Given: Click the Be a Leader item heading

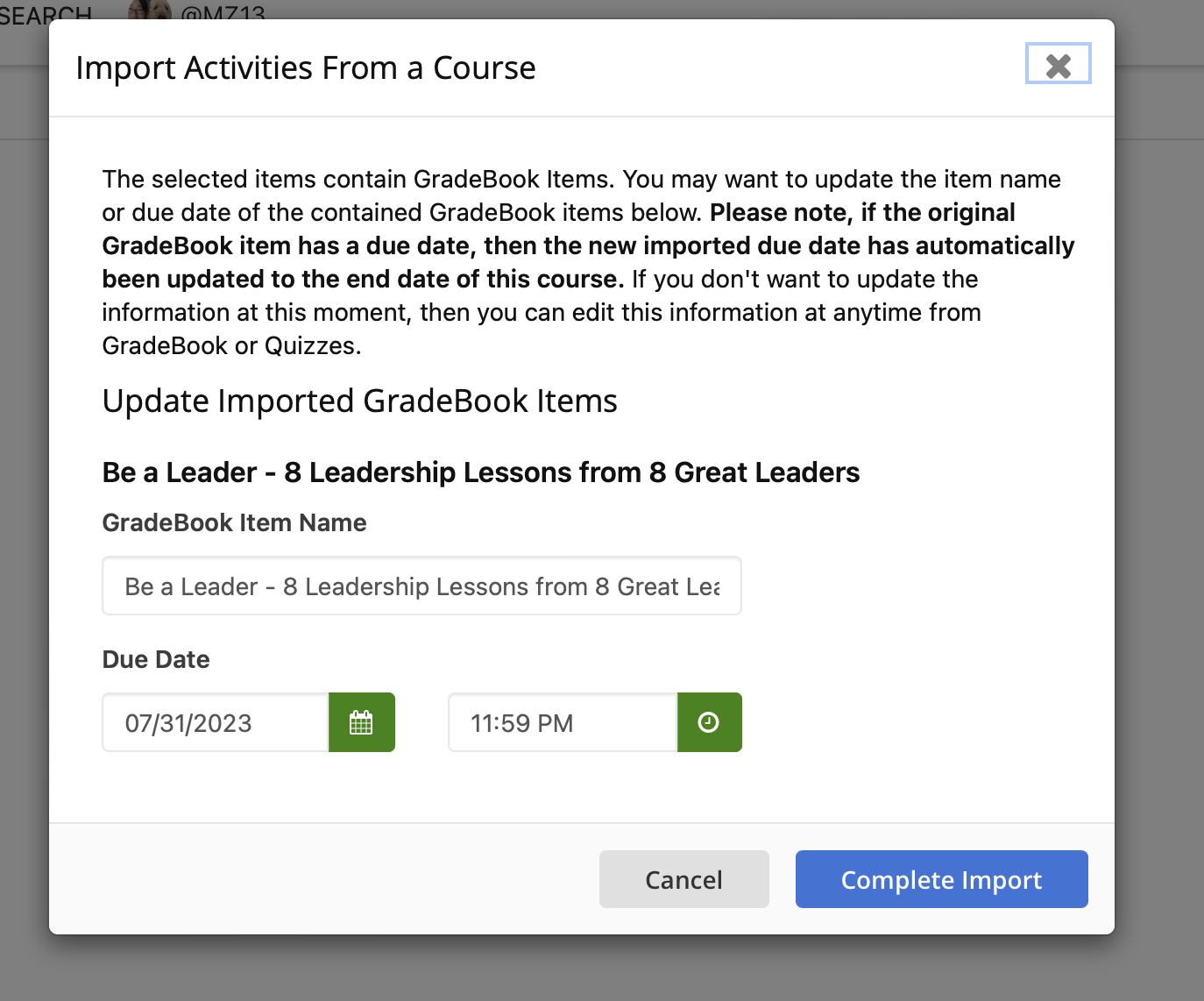Looking at the screenshot, I should pyautogui.click(x=481, y=472).
